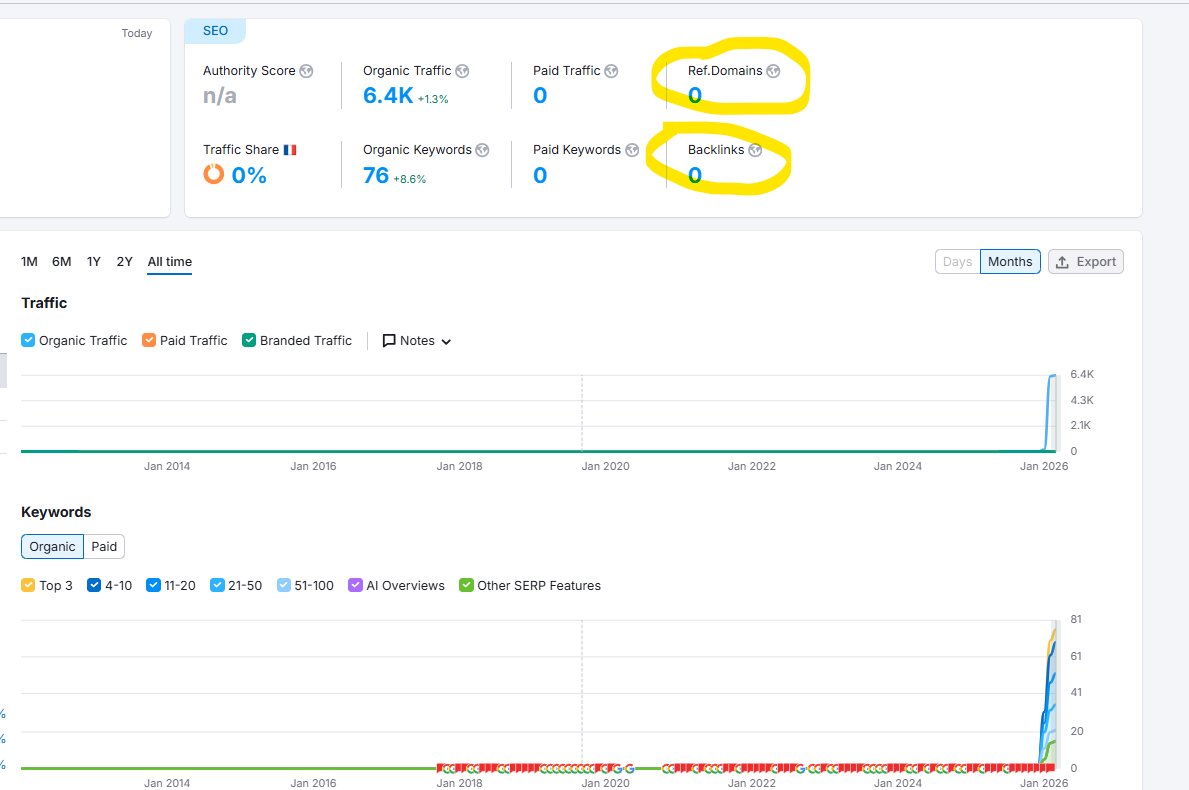The image size is (1189, 790).
Task: Click the Jan 2020 label on Traffic chart
Action: click(x=605, y=466)
